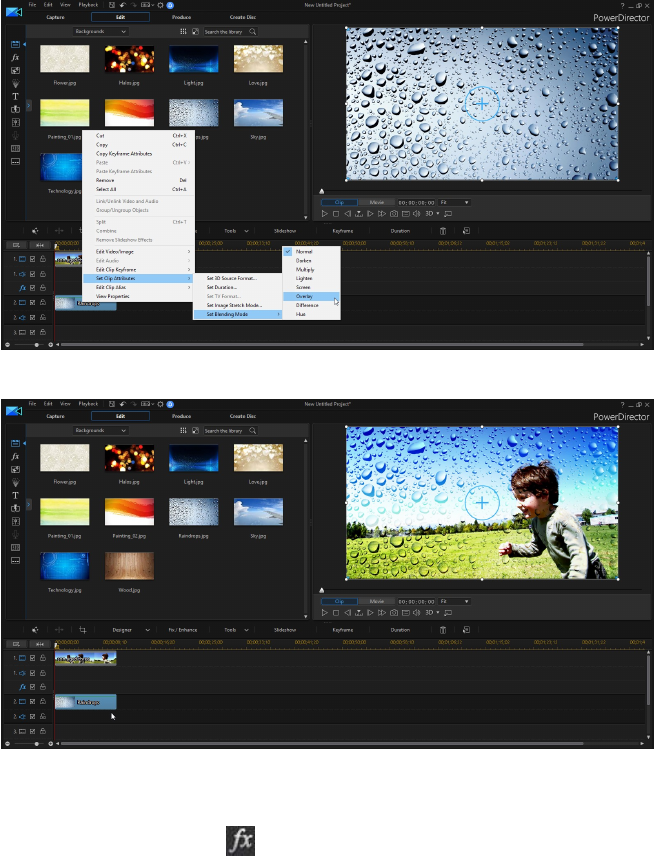Click Undo arrow in lower screenshot top toolbar
The width and height of the screenshot is (654, 856).
(122, 404)
